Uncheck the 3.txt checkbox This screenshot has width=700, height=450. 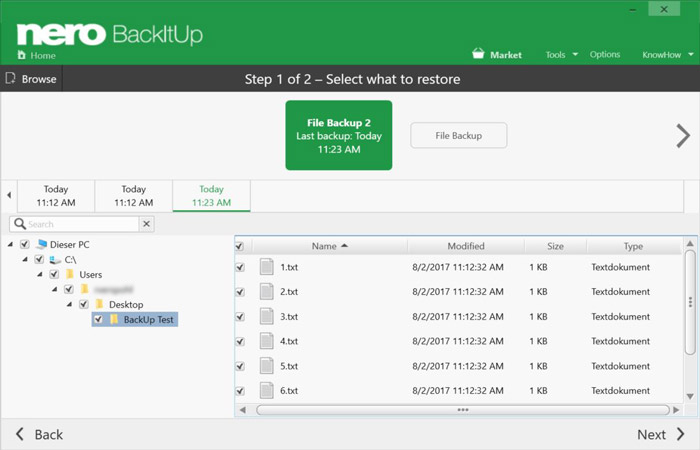[240, 317]
